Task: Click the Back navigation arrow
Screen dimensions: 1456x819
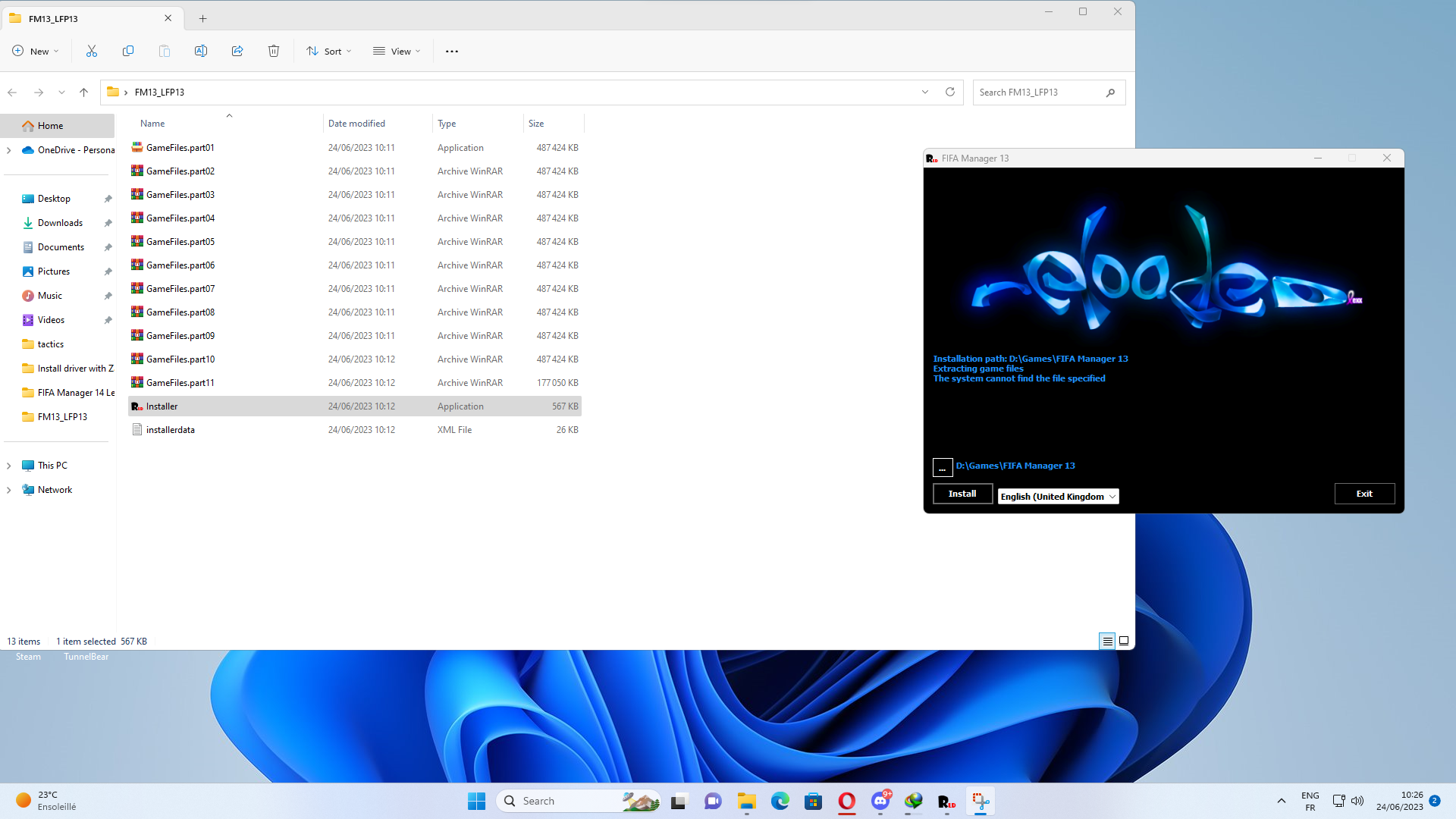Action: point(12,92)
